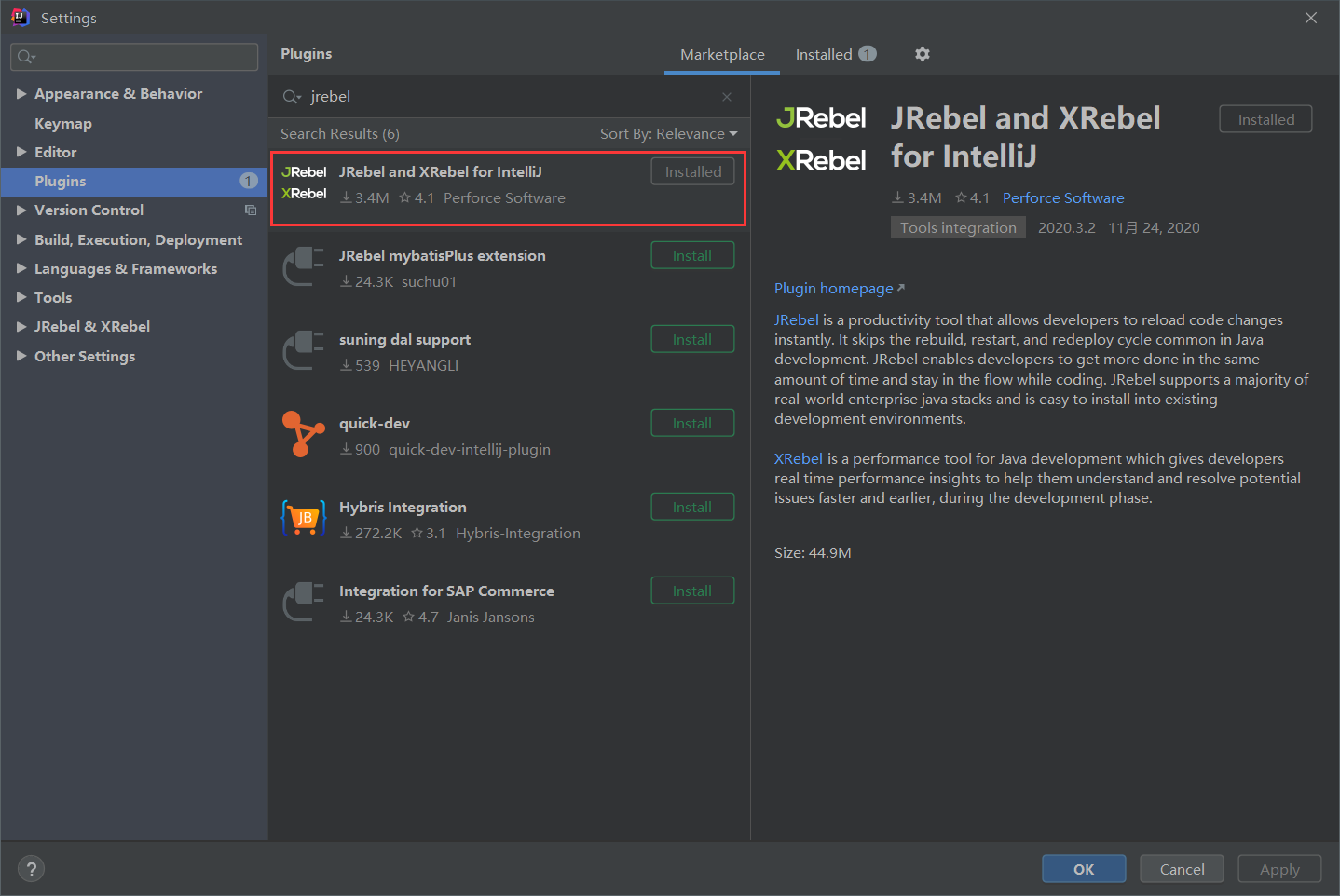
Task: Open the Sort By: Relevance dropdown
Action: pos(668,134)
